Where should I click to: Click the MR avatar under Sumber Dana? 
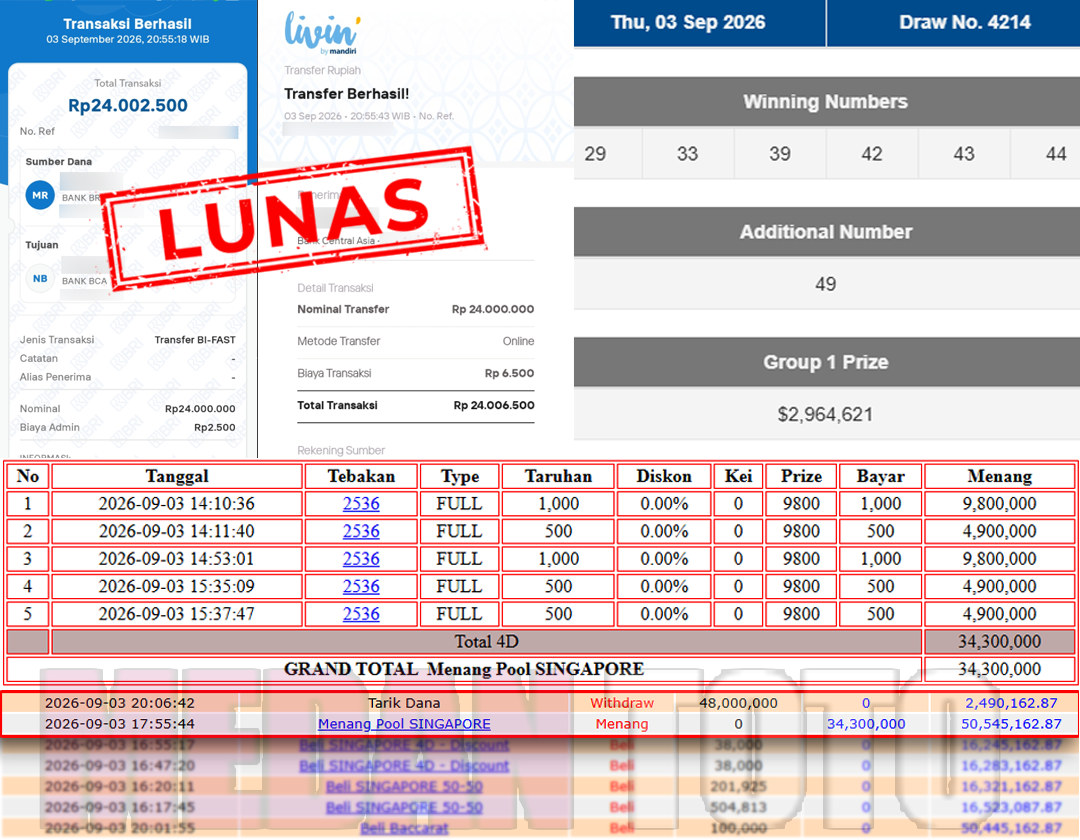[x=40, y=195]
